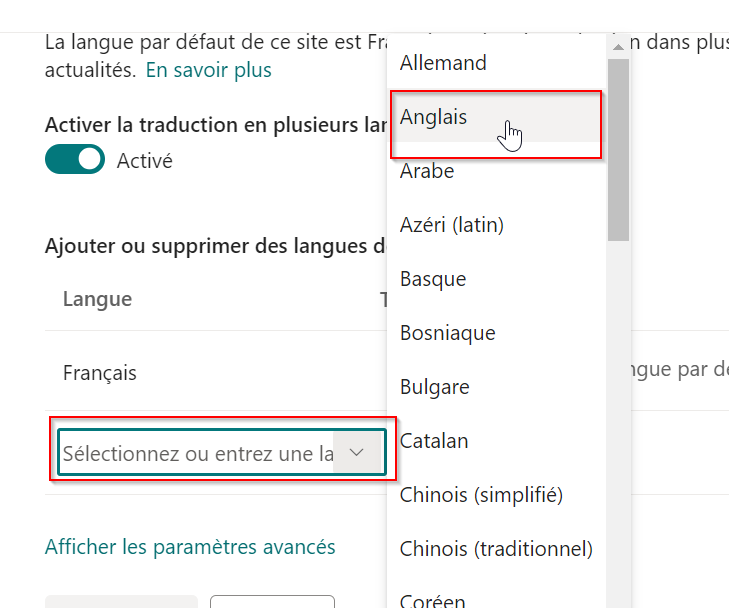729x608 pixels.
Task: Expand the language combo box chevron
Action: point(357,453)
